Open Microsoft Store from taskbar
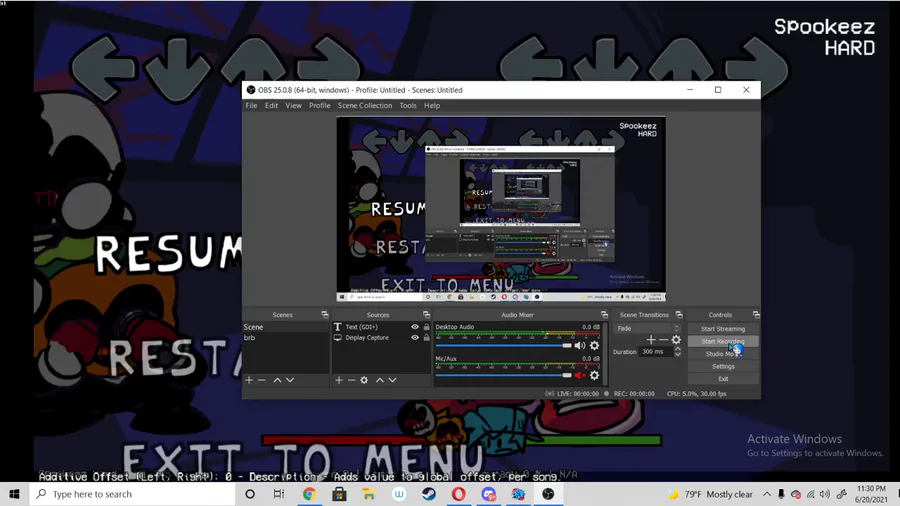Image resolution: width=900 pixels, height=506 pixels. click(339, 494)
